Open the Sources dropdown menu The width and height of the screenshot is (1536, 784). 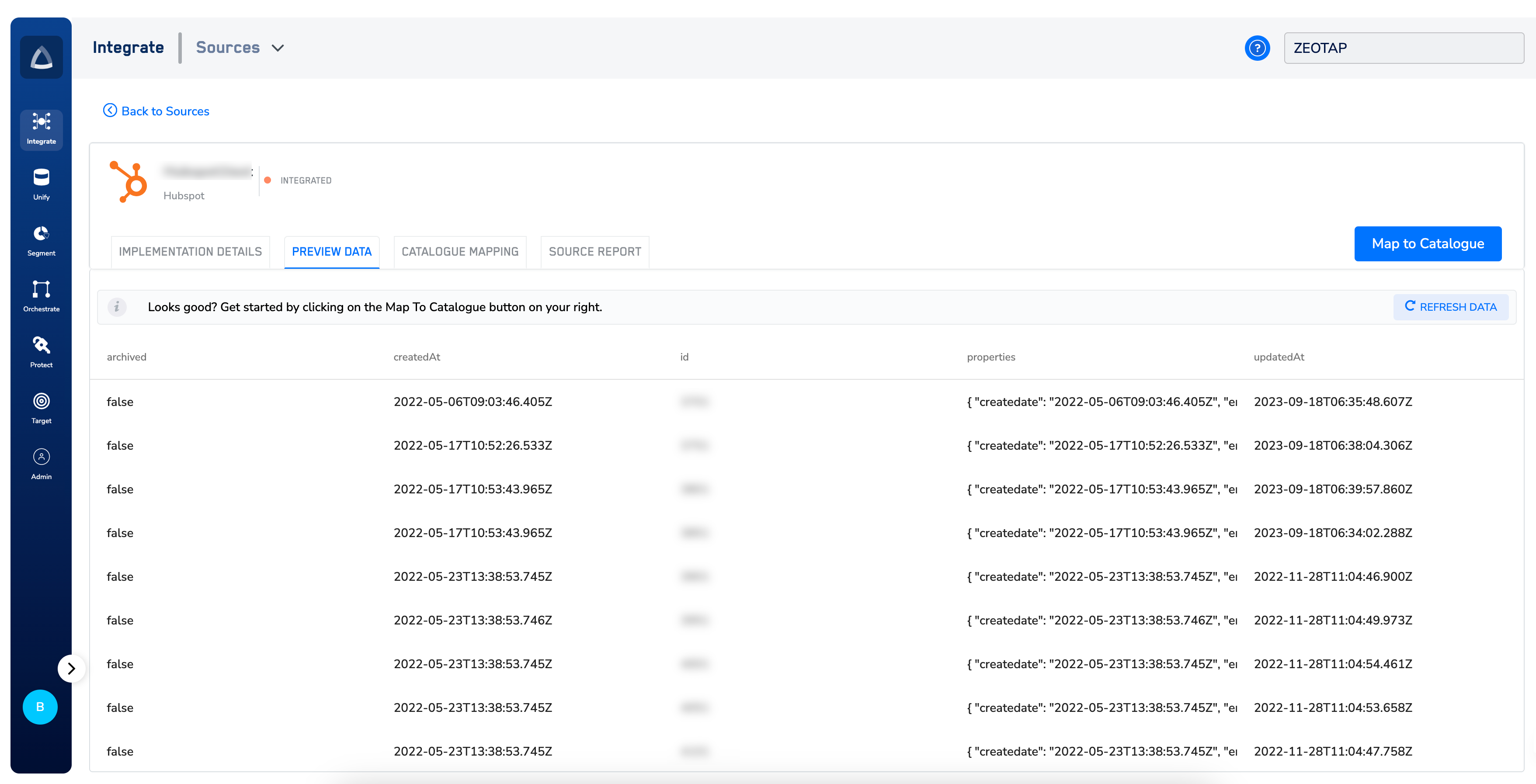pyautogui.click(x=240, y=48)
